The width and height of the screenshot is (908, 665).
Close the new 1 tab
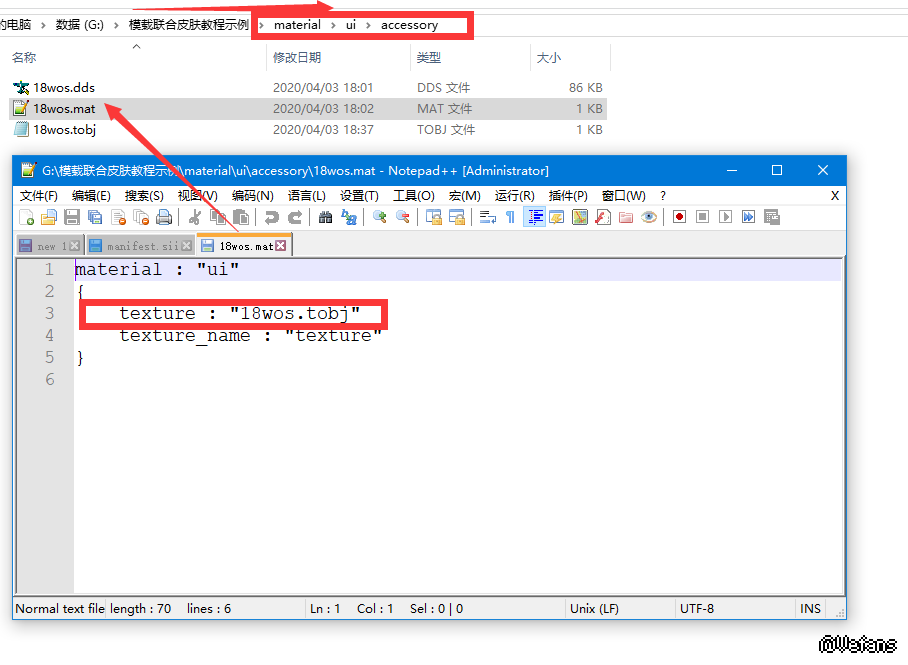(x=74, y=246)
